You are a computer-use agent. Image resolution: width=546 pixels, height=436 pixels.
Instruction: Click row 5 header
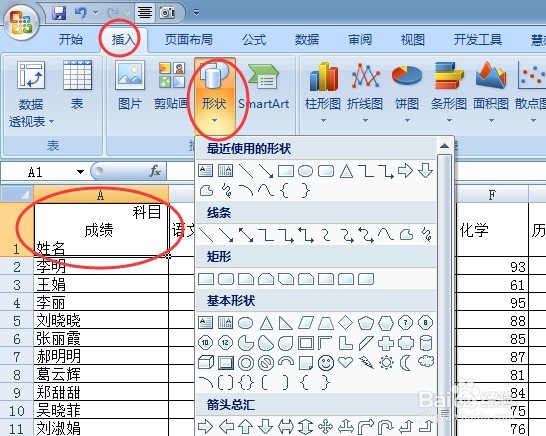click(17, 320)
